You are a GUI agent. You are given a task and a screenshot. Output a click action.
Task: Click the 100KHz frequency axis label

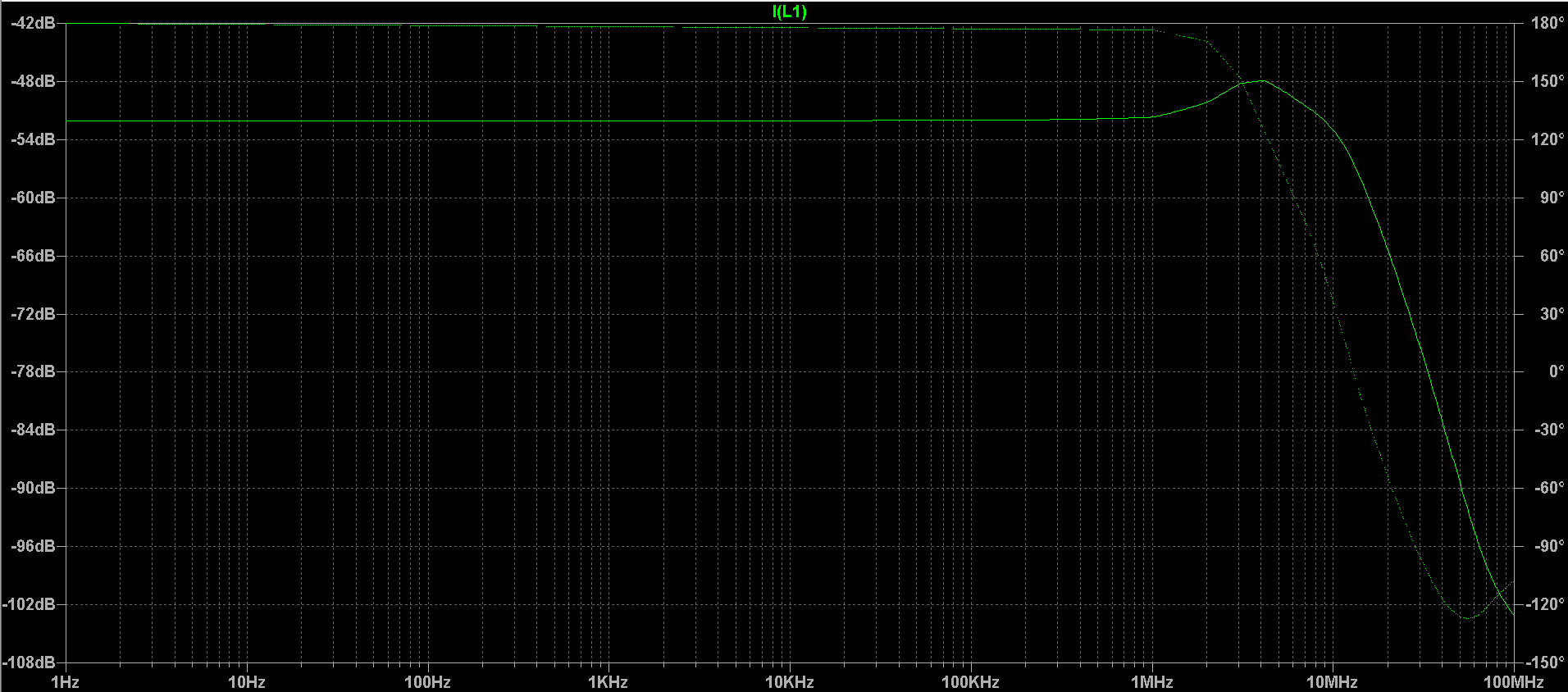pos(970,682)
